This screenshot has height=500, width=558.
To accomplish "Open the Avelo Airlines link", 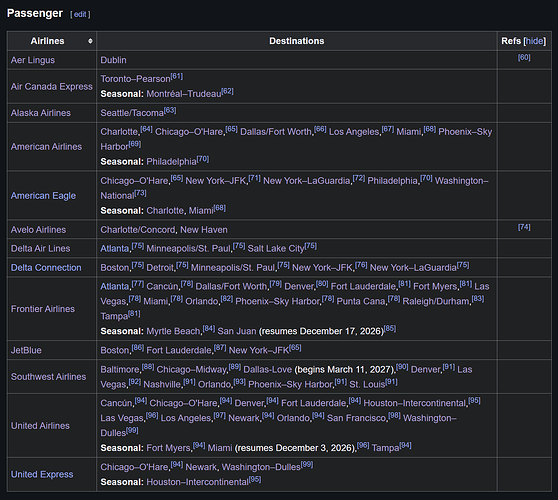I will tap(38, 230).
